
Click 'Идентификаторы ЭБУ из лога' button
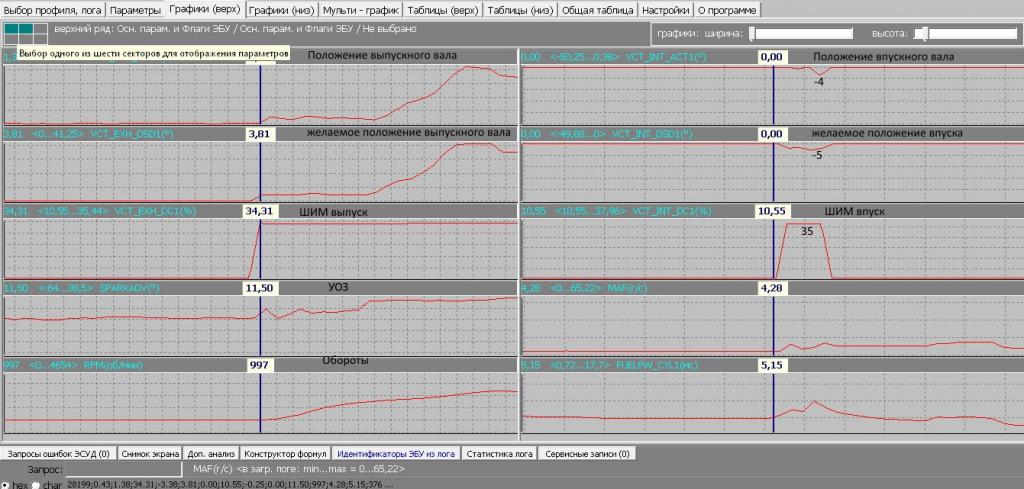(x=396, y=454)
